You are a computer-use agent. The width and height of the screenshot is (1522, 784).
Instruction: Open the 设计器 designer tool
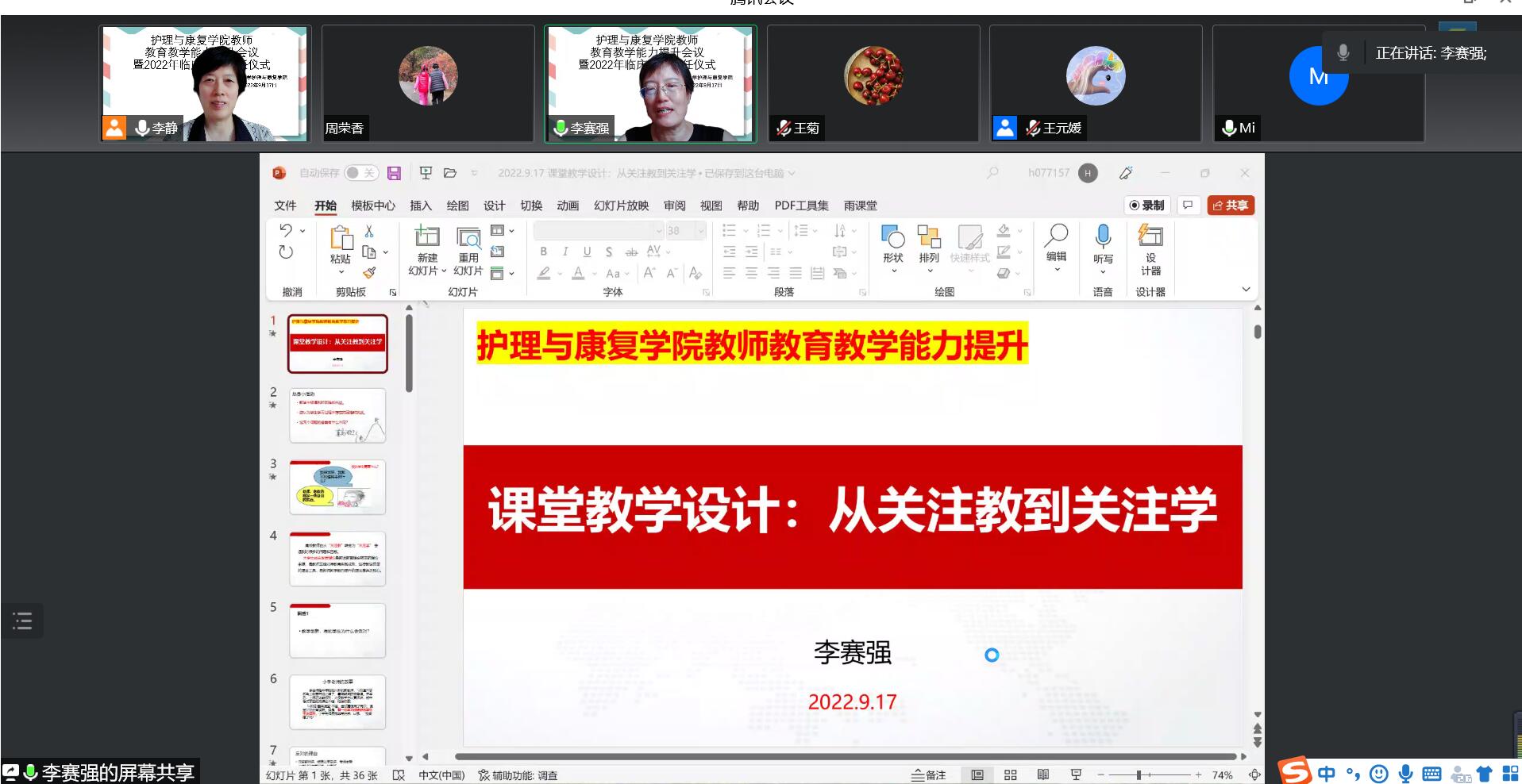(x=1150, y=248)
